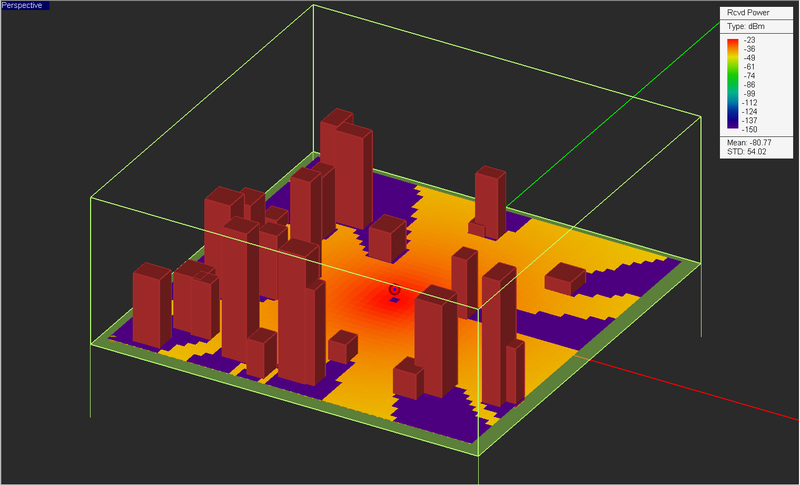Image resolution: width=800 pixels, height=485 pixels.
Task: Select the circular transmitter marker at center
Action: (x=394, y=289)
